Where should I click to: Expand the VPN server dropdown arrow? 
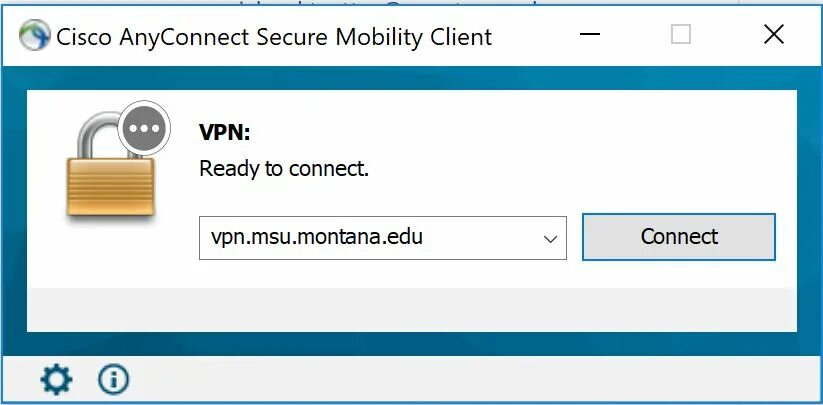point(549,238)
